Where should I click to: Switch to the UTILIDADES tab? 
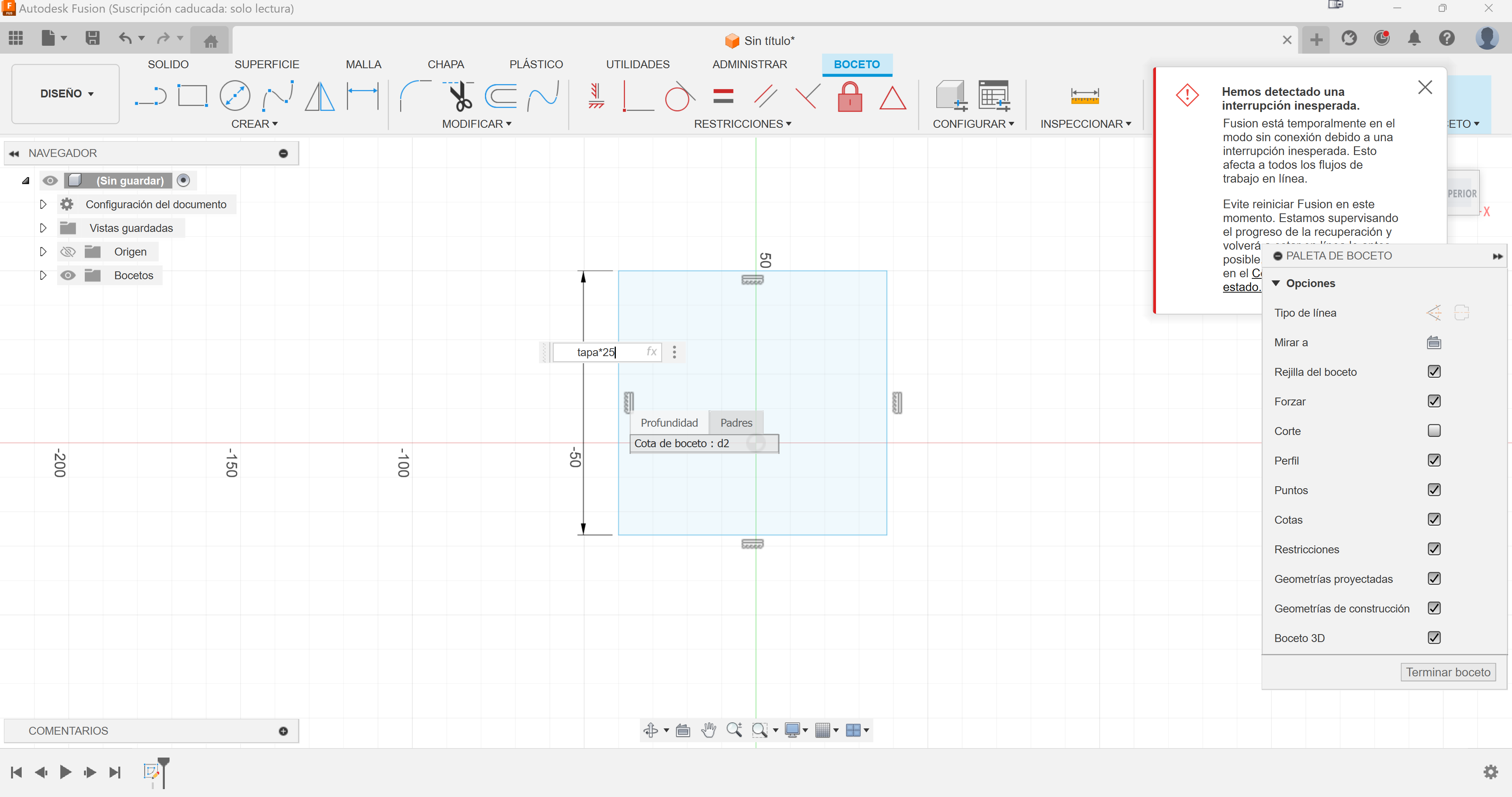tap(638, 65)
